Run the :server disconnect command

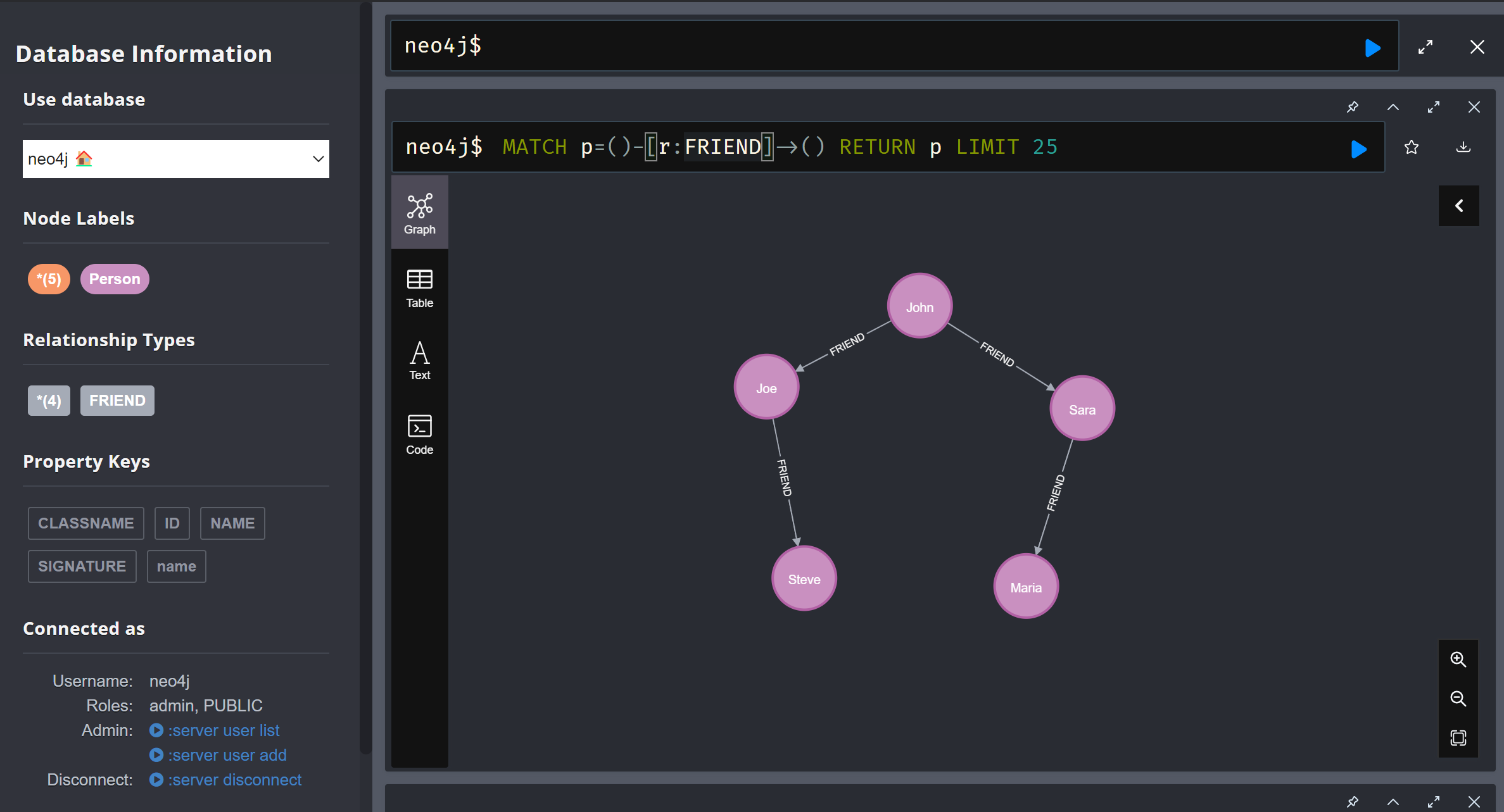click(x=226, y=780)
